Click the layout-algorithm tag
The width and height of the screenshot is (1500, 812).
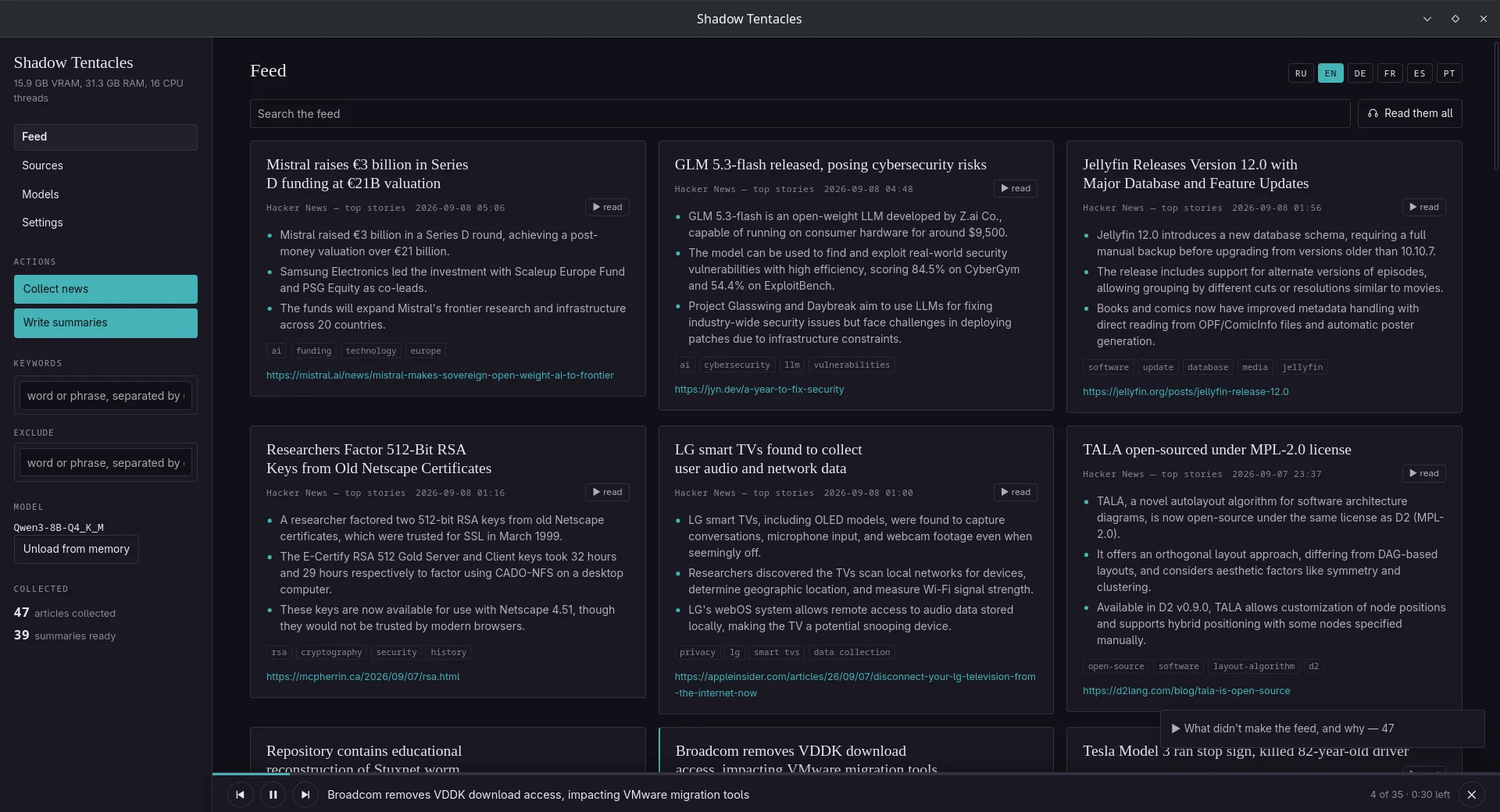(x=1254, y=667)
